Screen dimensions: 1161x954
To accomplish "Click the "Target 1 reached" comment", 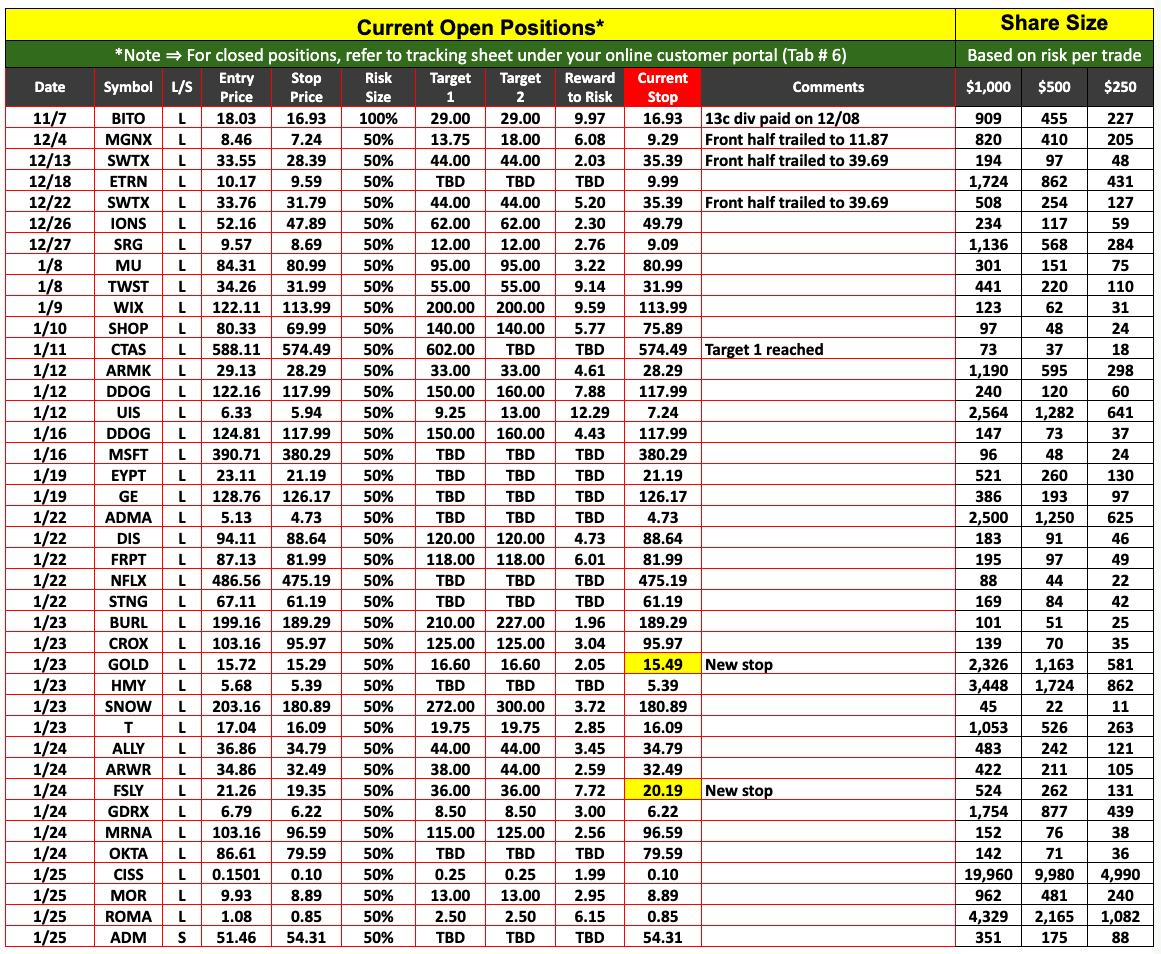I will coord(764,349).
